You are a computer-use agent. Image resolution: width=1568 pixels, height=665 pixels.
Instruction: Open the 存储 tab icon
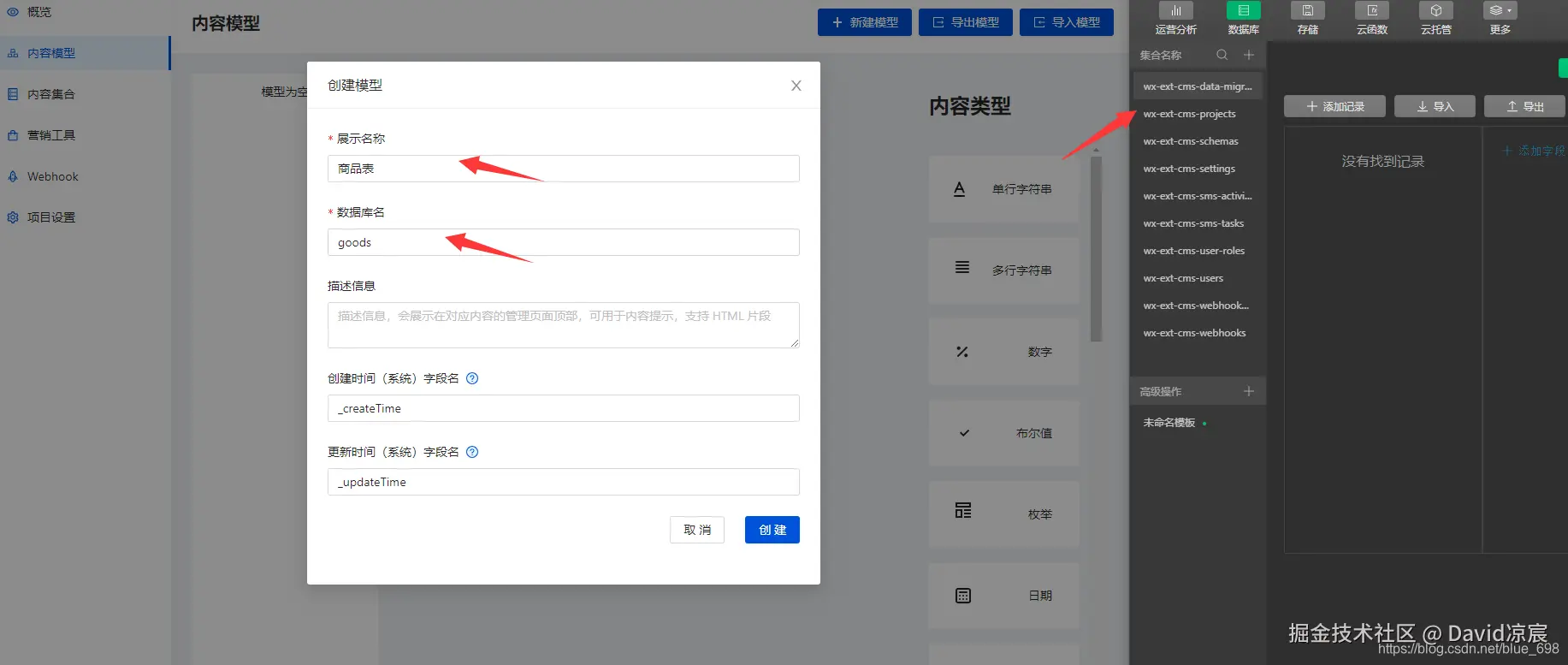[1308, 10]
